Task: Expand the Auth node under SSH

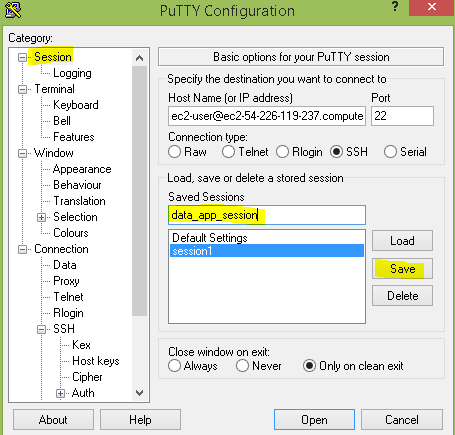Action: click(x=60, y=394)
